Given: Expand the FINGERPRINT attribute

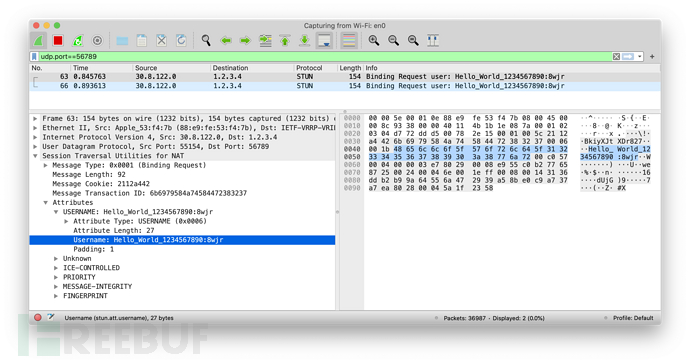Looking at the screenshot, I should [56, 296].
